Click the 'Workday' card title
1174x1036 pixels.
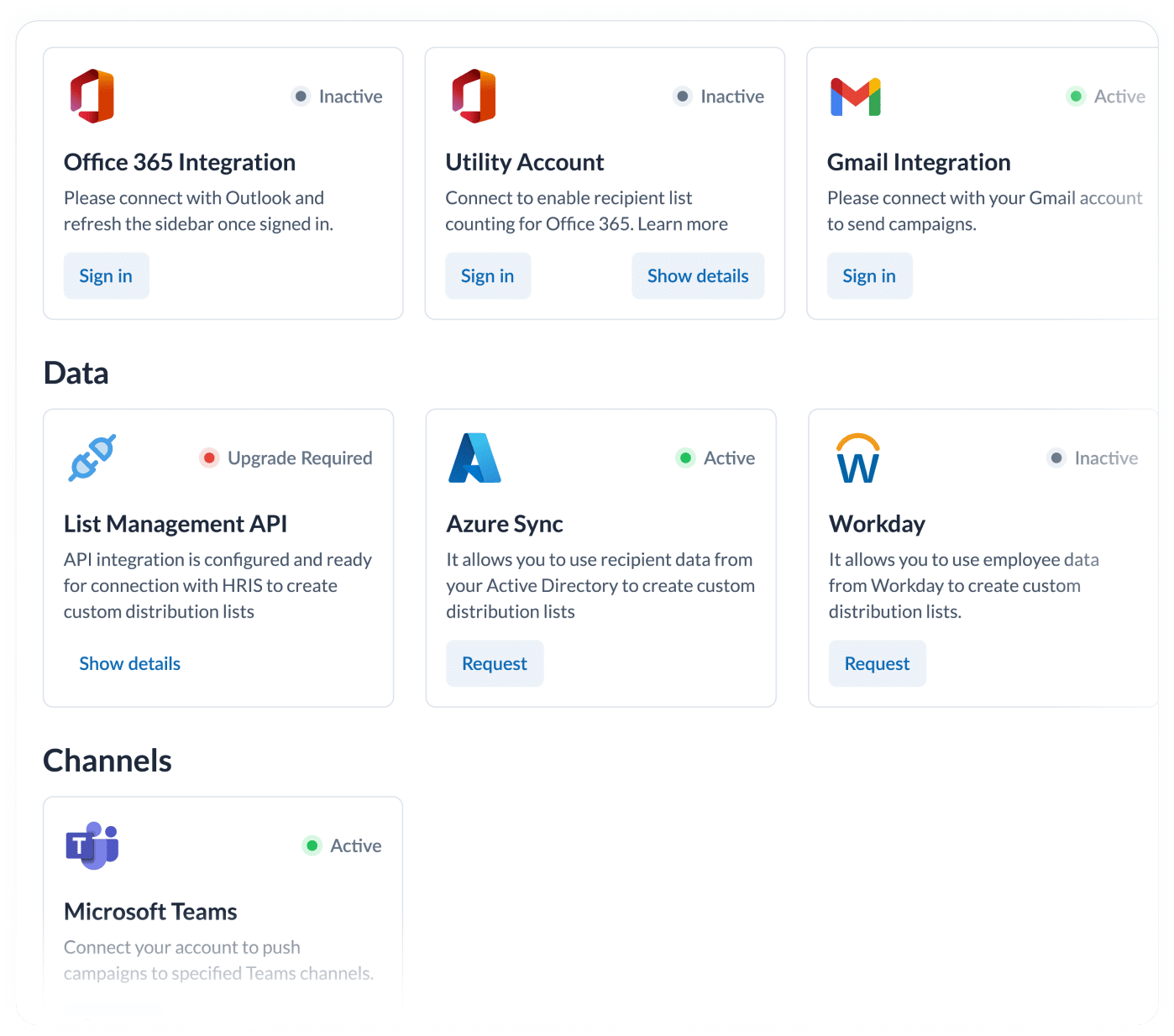click(877, 524)
